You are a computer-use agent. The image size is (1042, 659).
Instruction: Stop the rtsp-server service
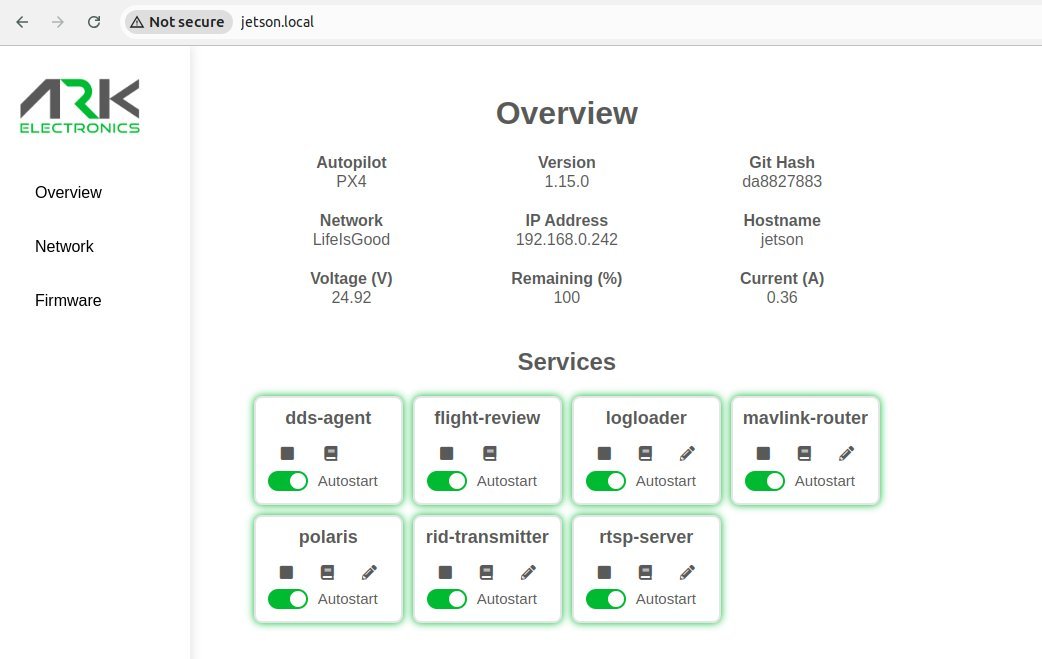click(604, 572)
